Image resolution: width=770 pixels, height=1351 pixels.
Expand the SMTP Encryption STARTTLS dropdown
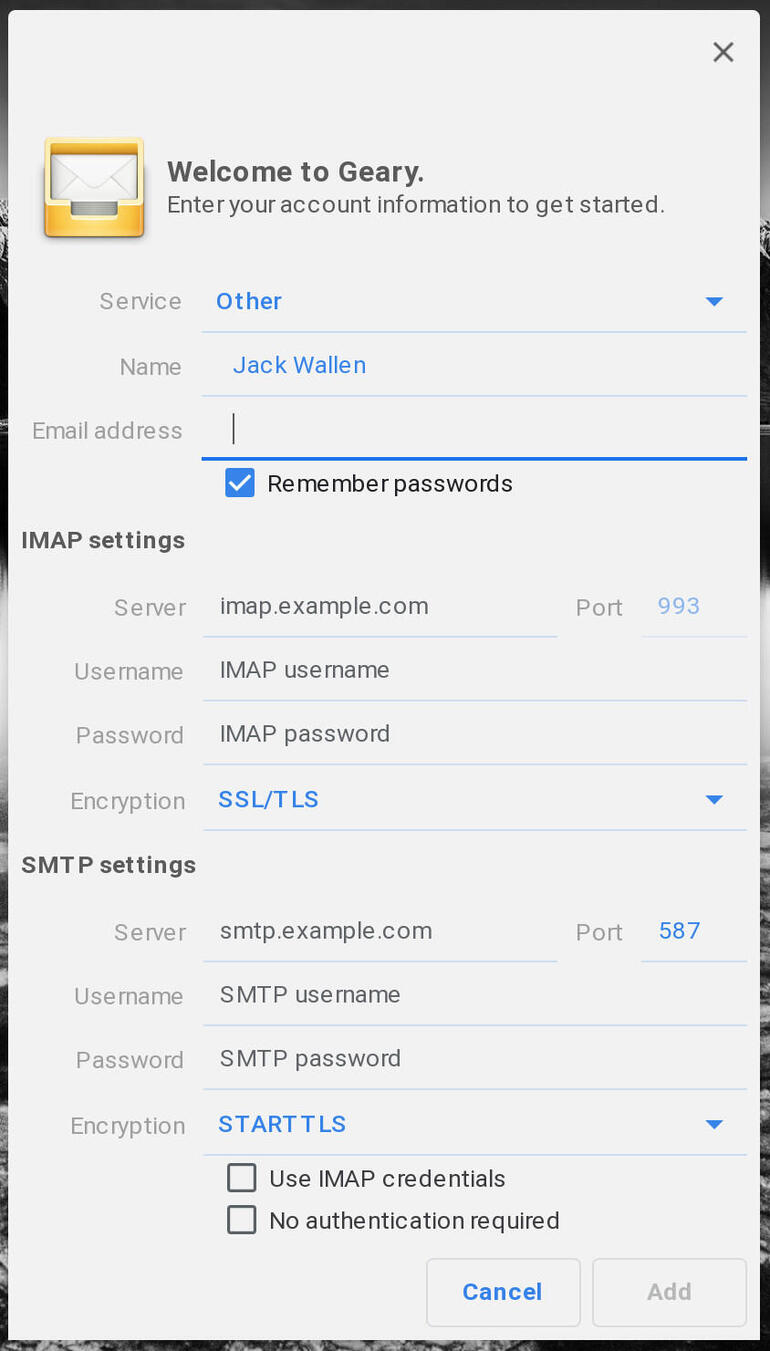click(475, 1124)
